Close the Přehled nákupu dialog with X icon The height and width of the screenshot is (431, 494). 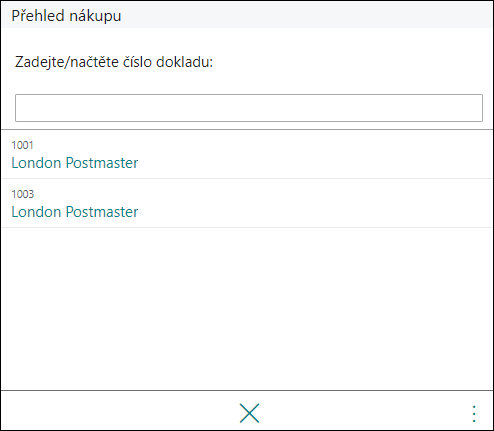coord(249,413)
